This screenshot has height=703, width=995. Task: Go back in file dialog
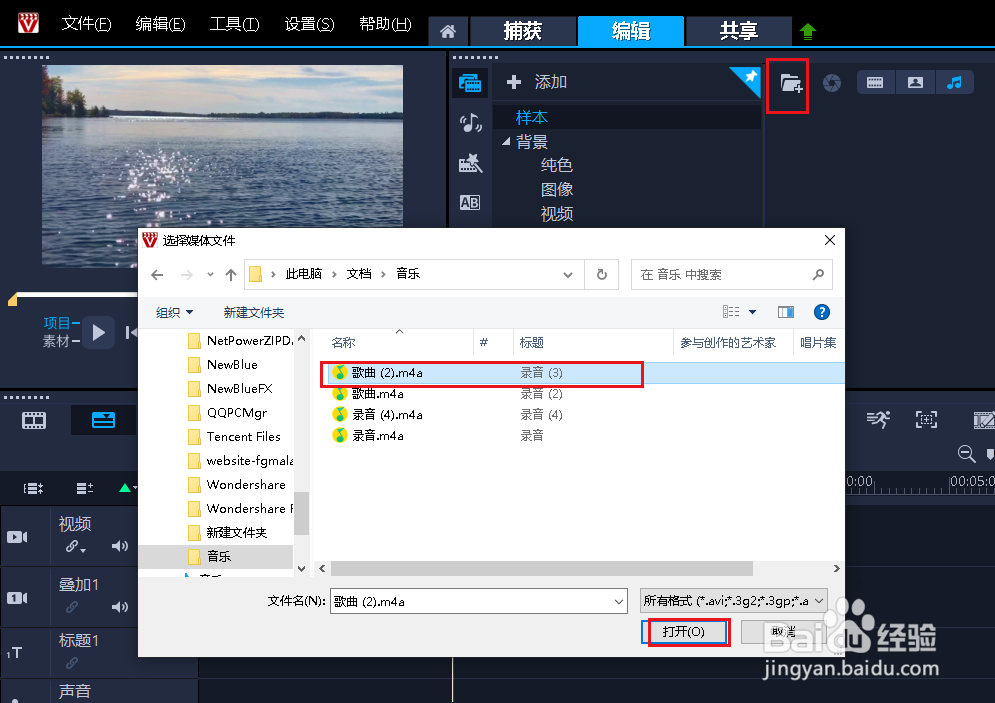pyautogui.click(x=157, y=275)
